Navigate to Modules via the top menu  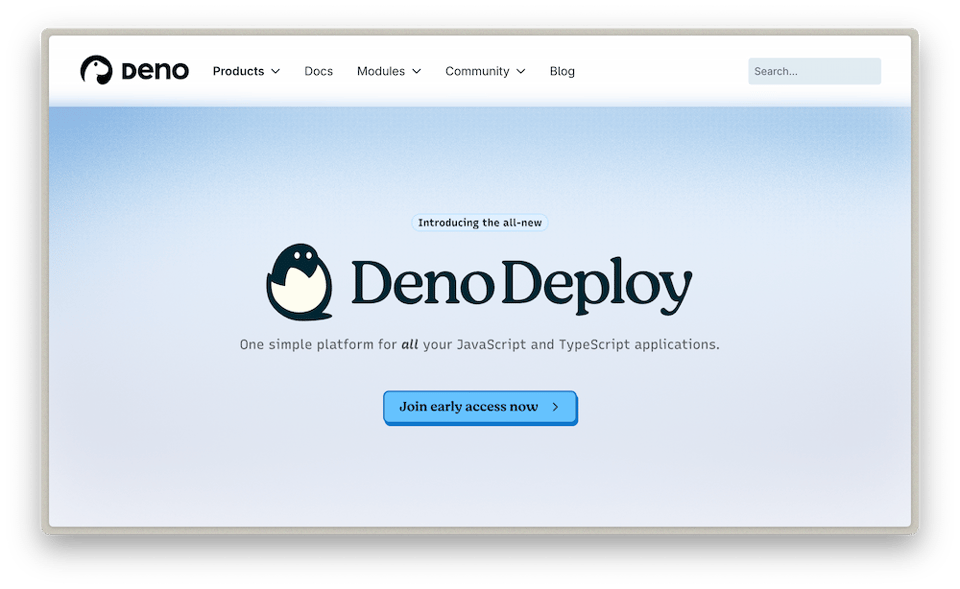click(x=382, y=71)
